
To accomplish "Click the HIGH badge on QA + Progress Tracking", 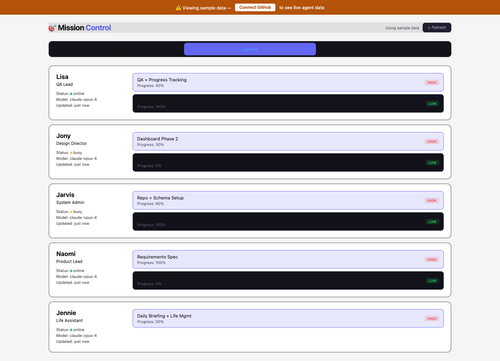I will pos(432,82).
